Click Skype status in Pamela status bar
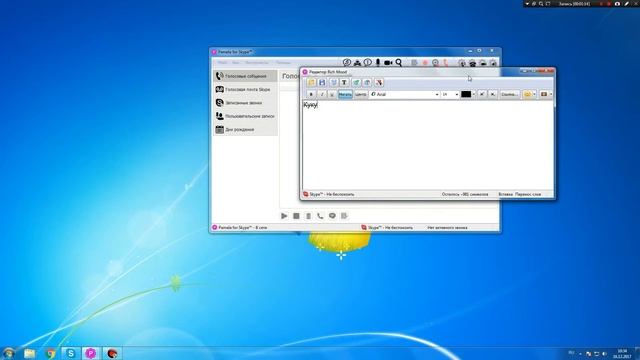The height and width of the screenshot is (360, 640). pos(387,227)
